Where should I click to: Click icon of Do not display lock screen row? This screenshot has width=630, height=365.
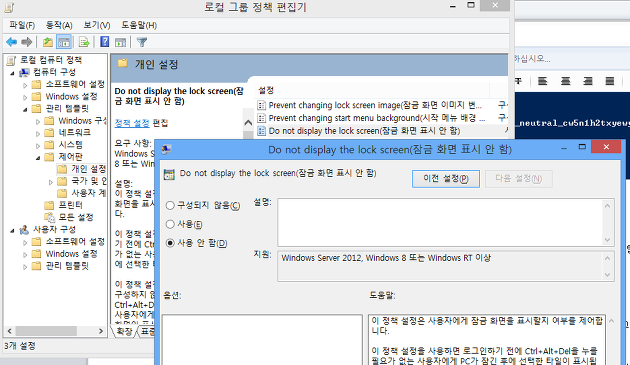262,131
